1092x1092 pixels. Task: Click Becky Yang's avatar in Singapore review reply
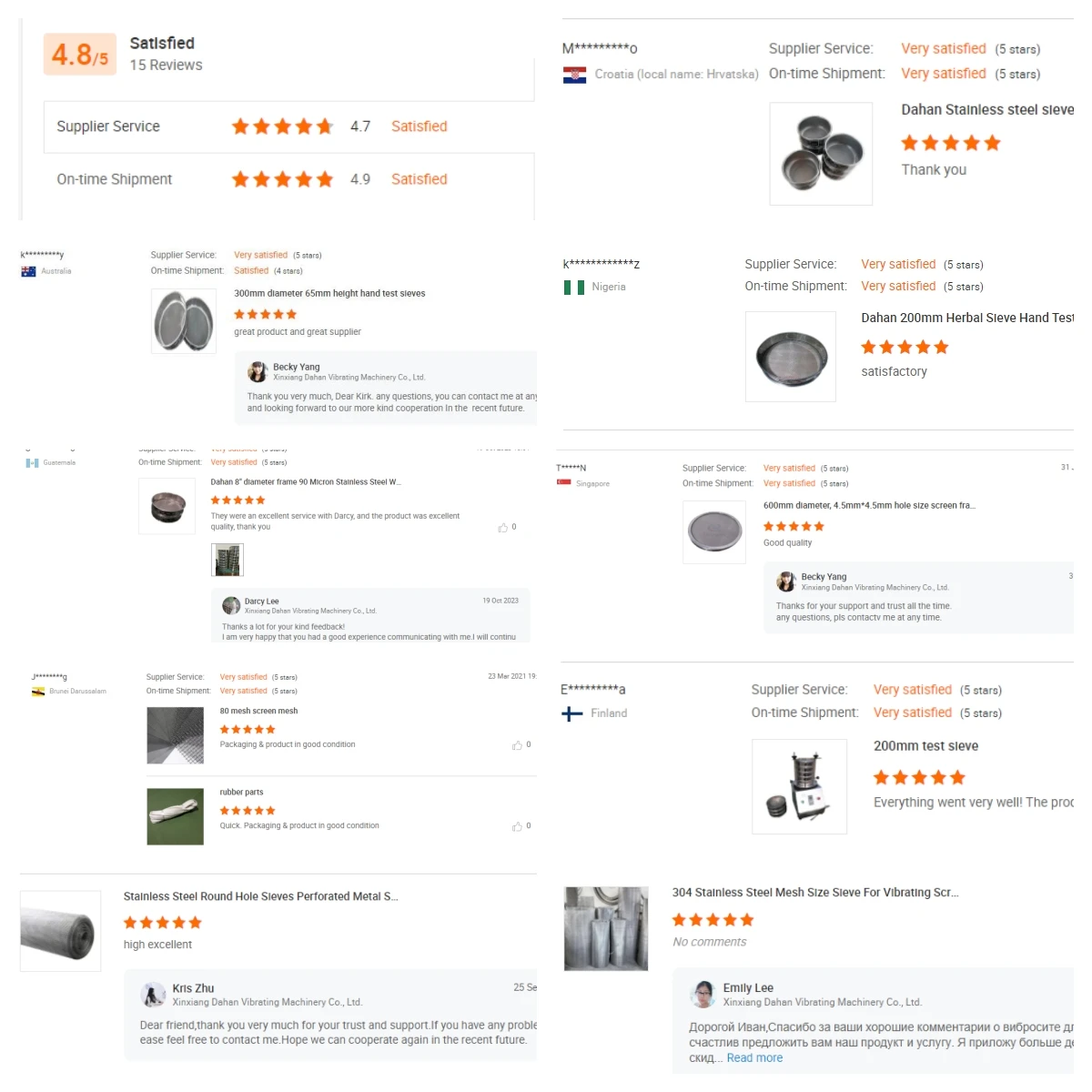[x=785, y=581]
